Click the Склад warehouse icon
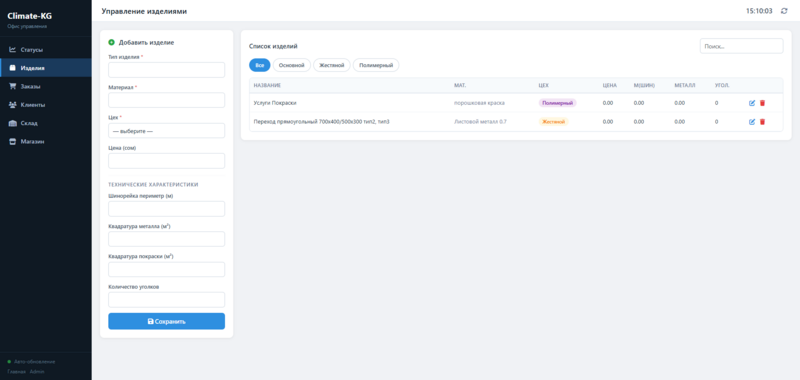Viewport: 800px width, 380px height. (x=12, y=123)
